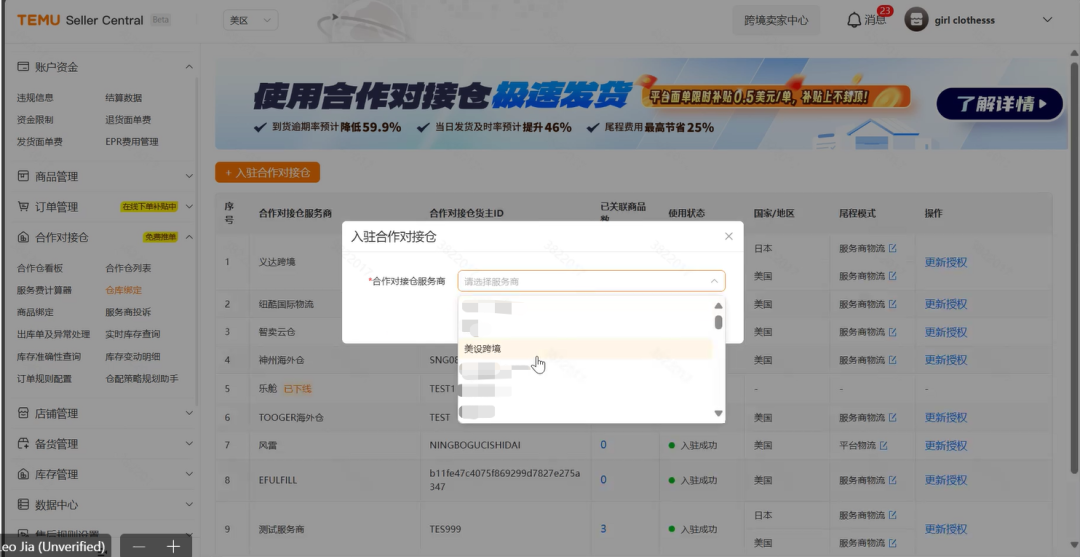Expand the 订单管理 section chevron

tap(189, 207)
